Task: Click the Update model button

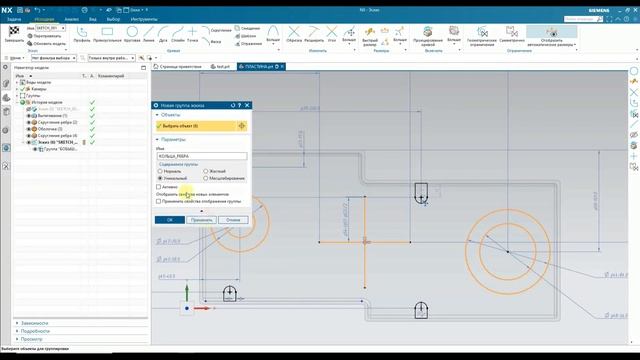Action: [47, 43]
